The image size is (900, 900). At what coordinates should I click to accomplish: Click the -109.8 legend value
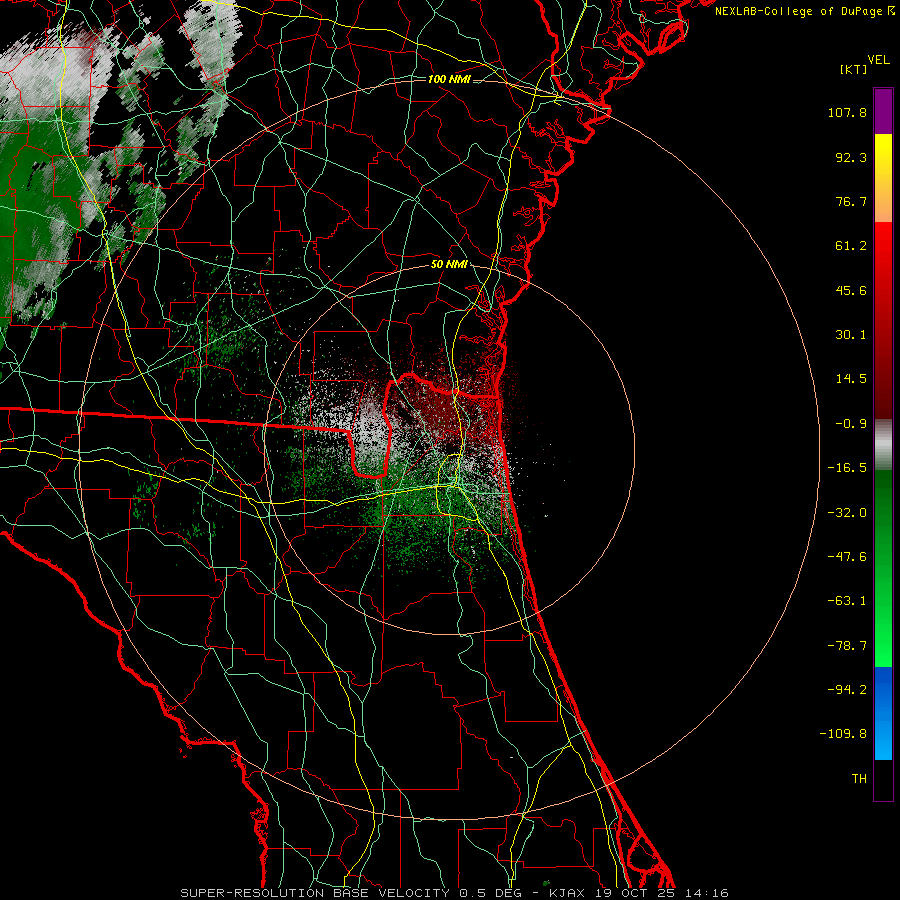coord(844,734)
